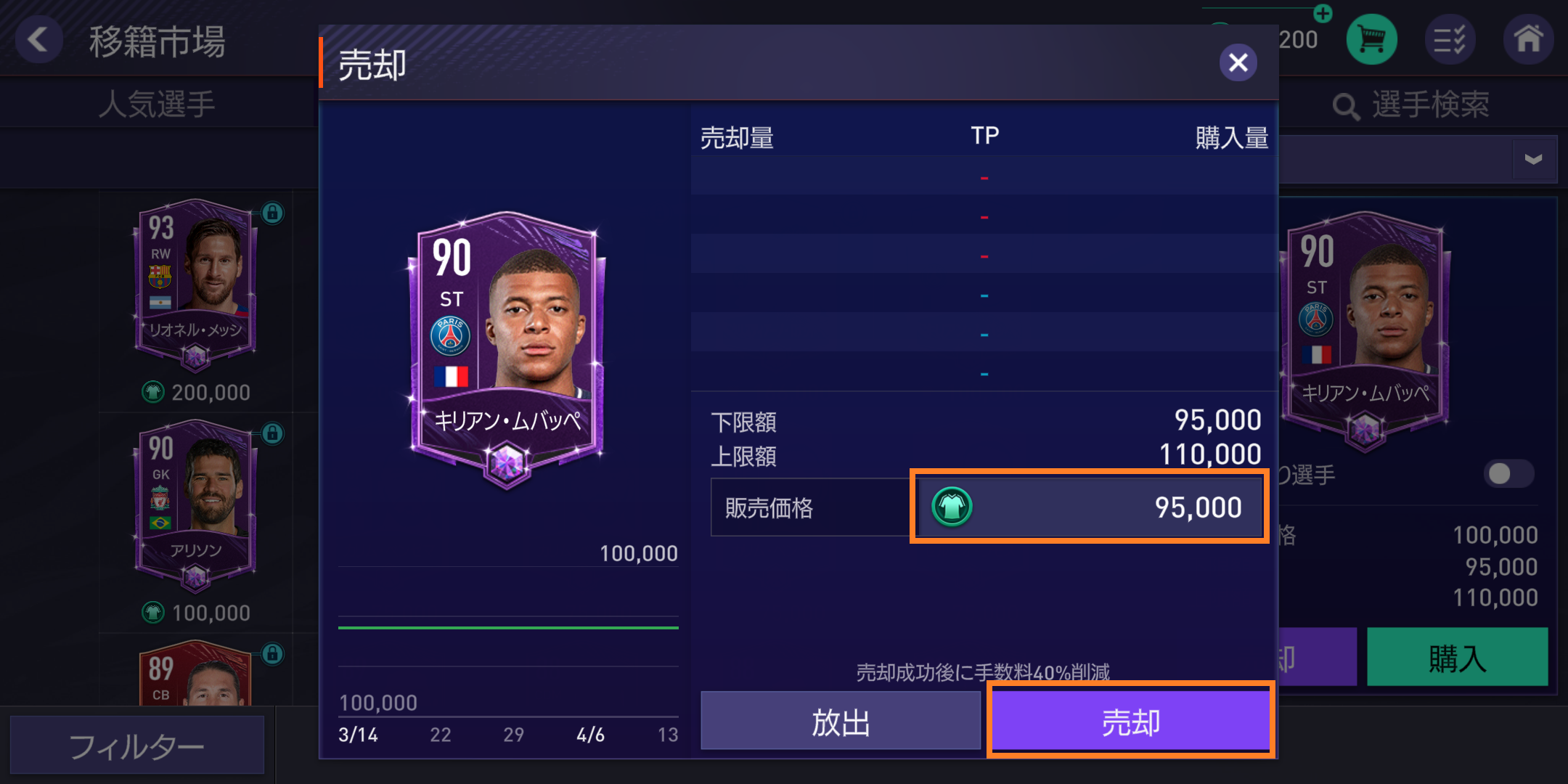Open the フィルター filter button
This screenshot has width=1568, height=784.
pos(136,746)
